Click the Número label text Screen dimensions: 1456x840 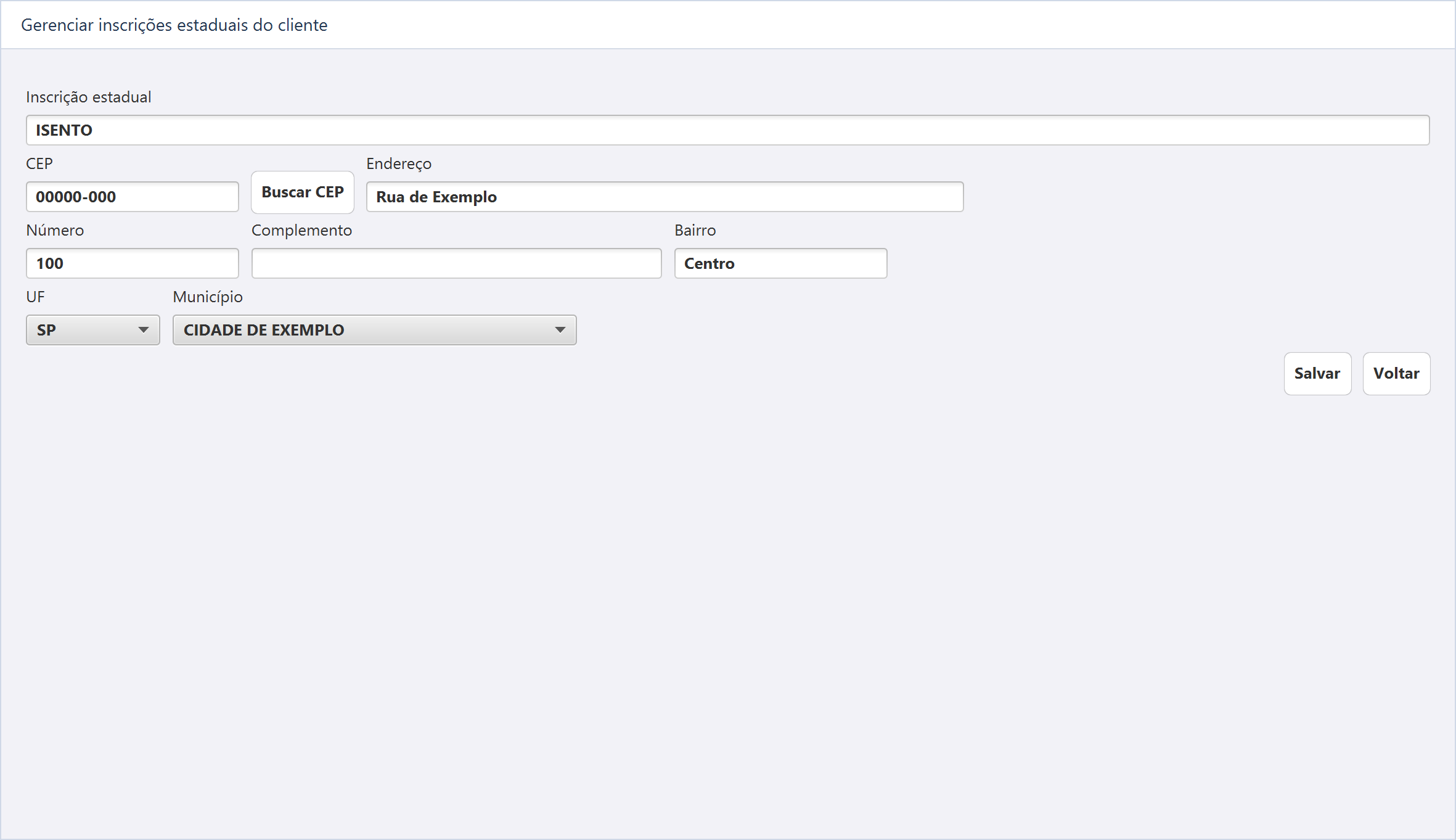(55, 231)
